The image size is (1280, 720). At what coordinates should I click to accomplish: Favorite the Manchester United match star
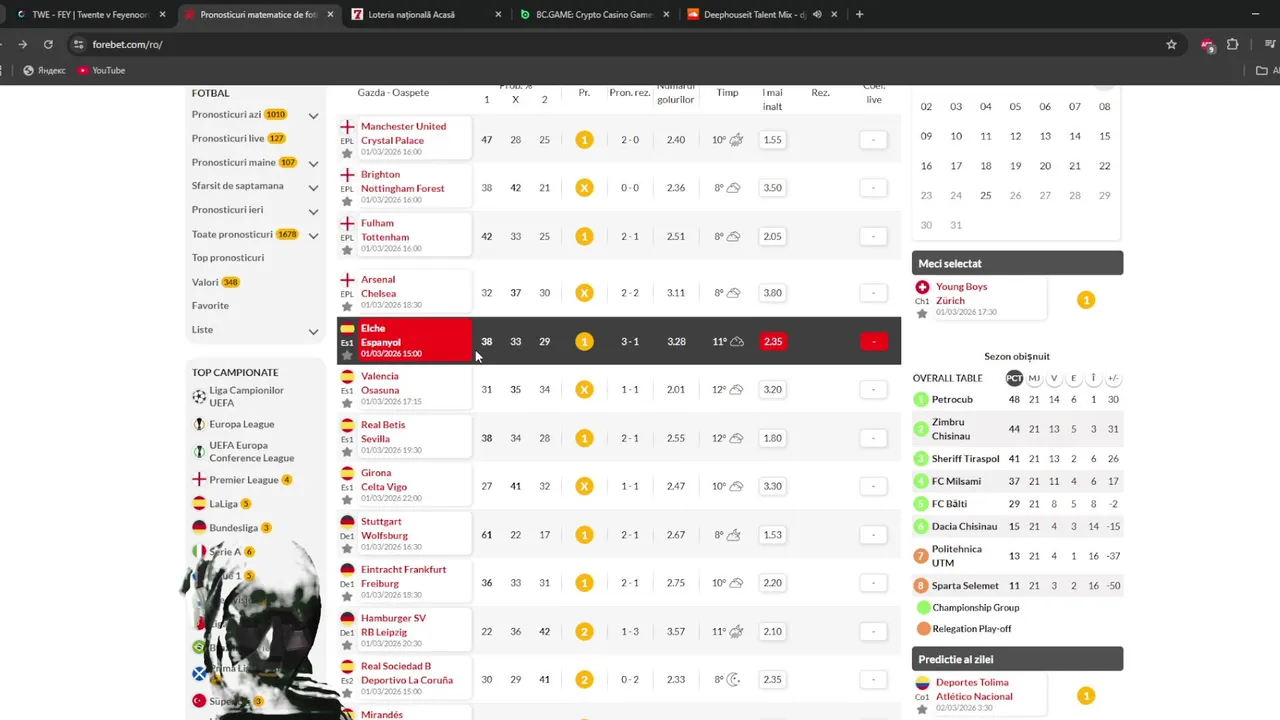coord(347,153)
